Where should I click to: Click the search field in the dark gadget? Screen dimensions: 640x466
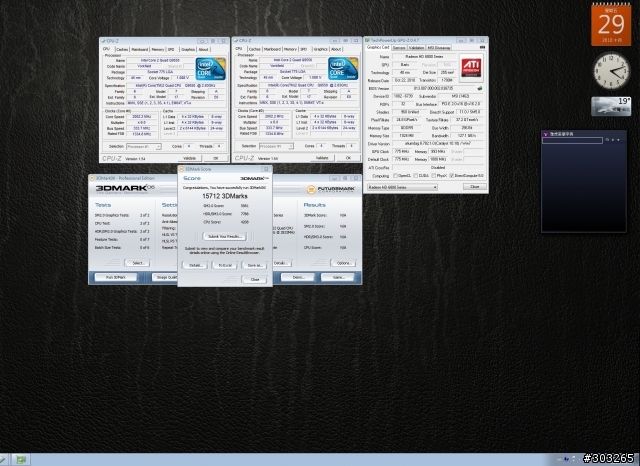[572, 140]
